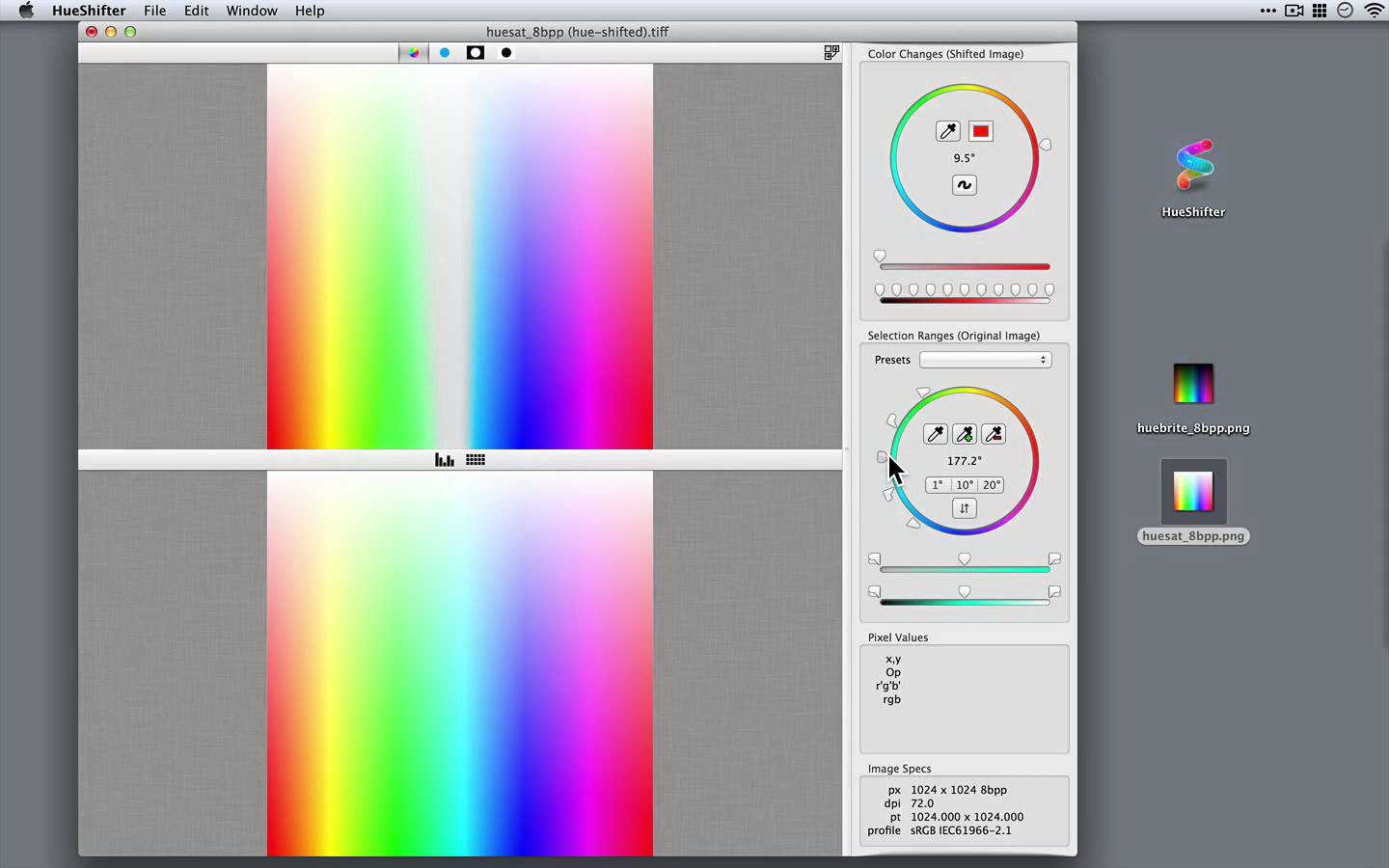
Task: Switch to the full-color wheel view mode
Action: click(x=414, y=53)
